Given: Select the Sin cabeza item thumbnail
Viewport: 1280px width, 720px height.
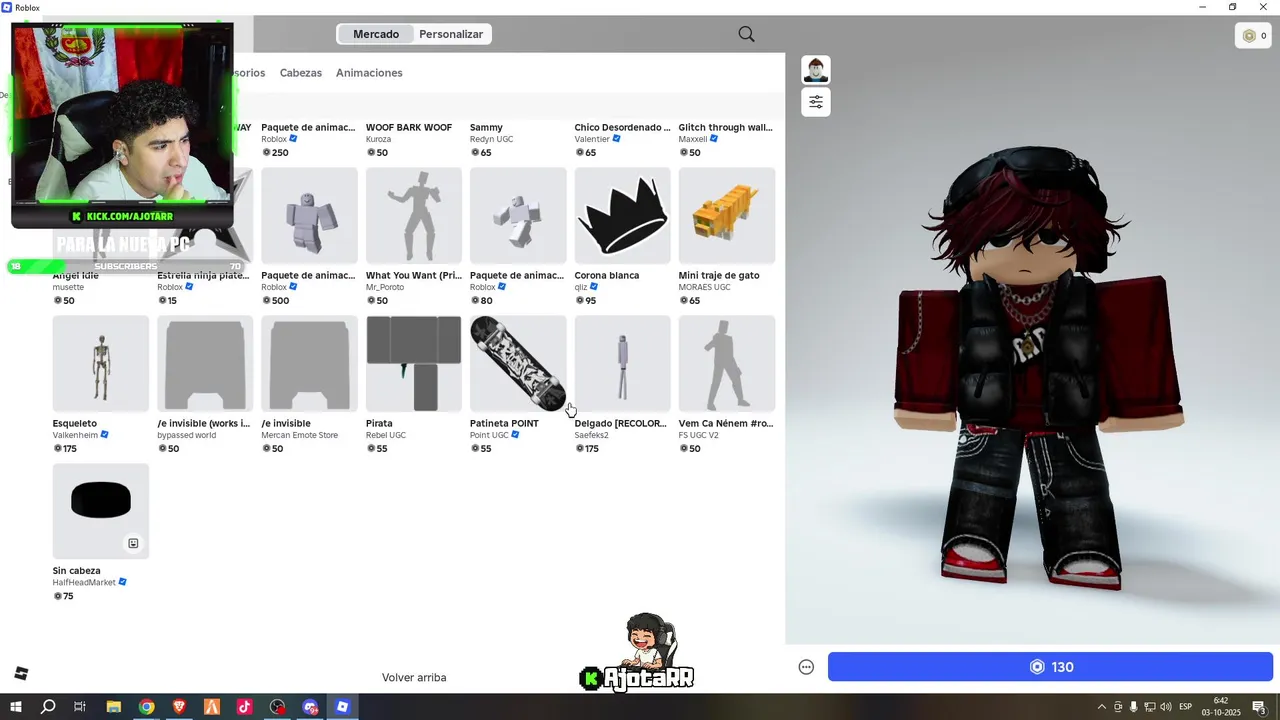Looking at the screenshot, I should (101, 511).
